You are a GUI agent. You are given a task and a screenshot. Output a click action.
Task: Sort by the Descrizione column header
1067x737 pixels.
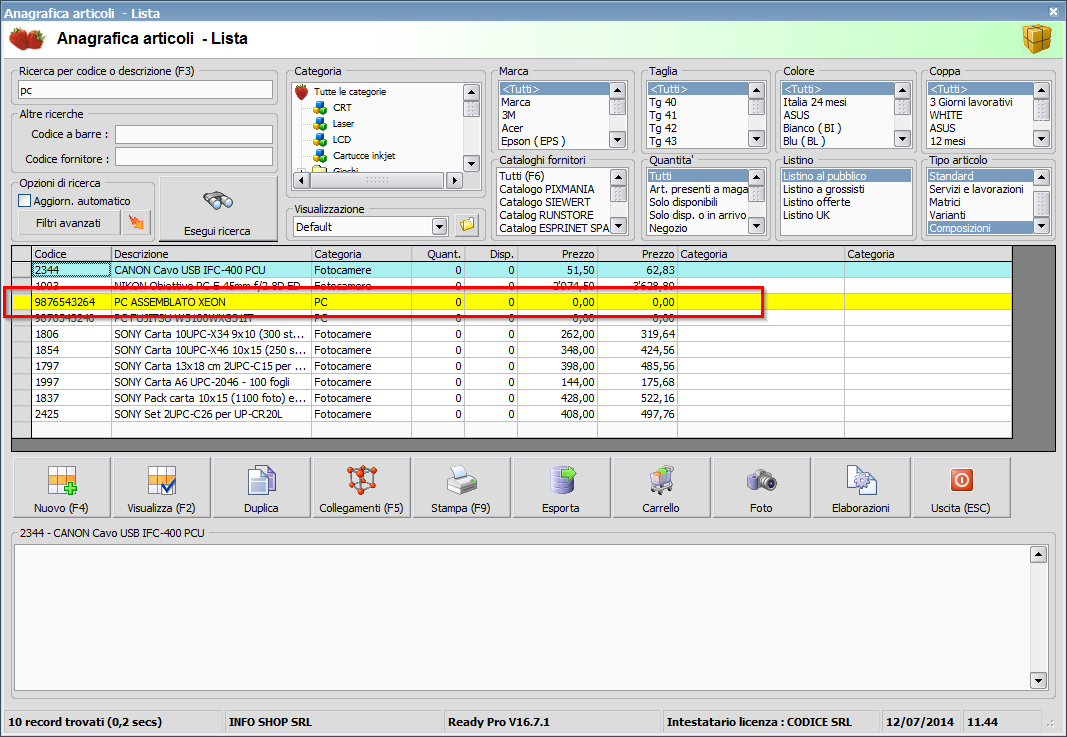coord(212,254)
